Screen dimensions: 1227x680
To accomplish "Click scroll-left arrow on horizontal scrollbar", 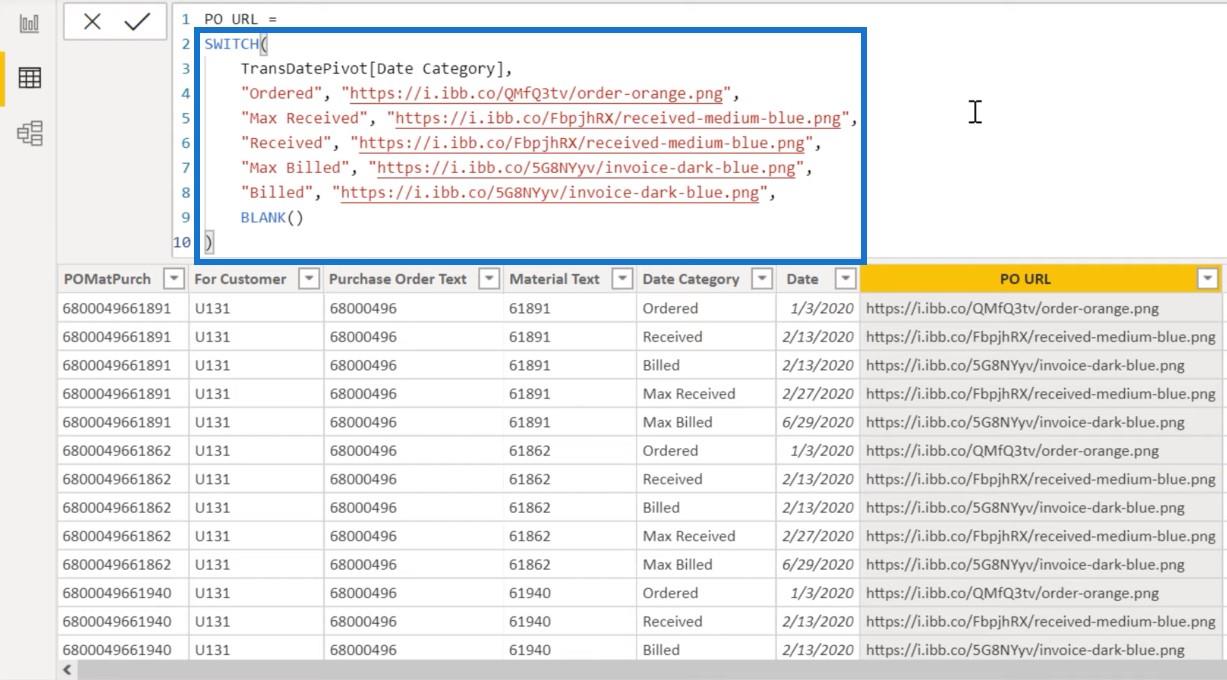I will pyautogui.click(x=68, y=669).
